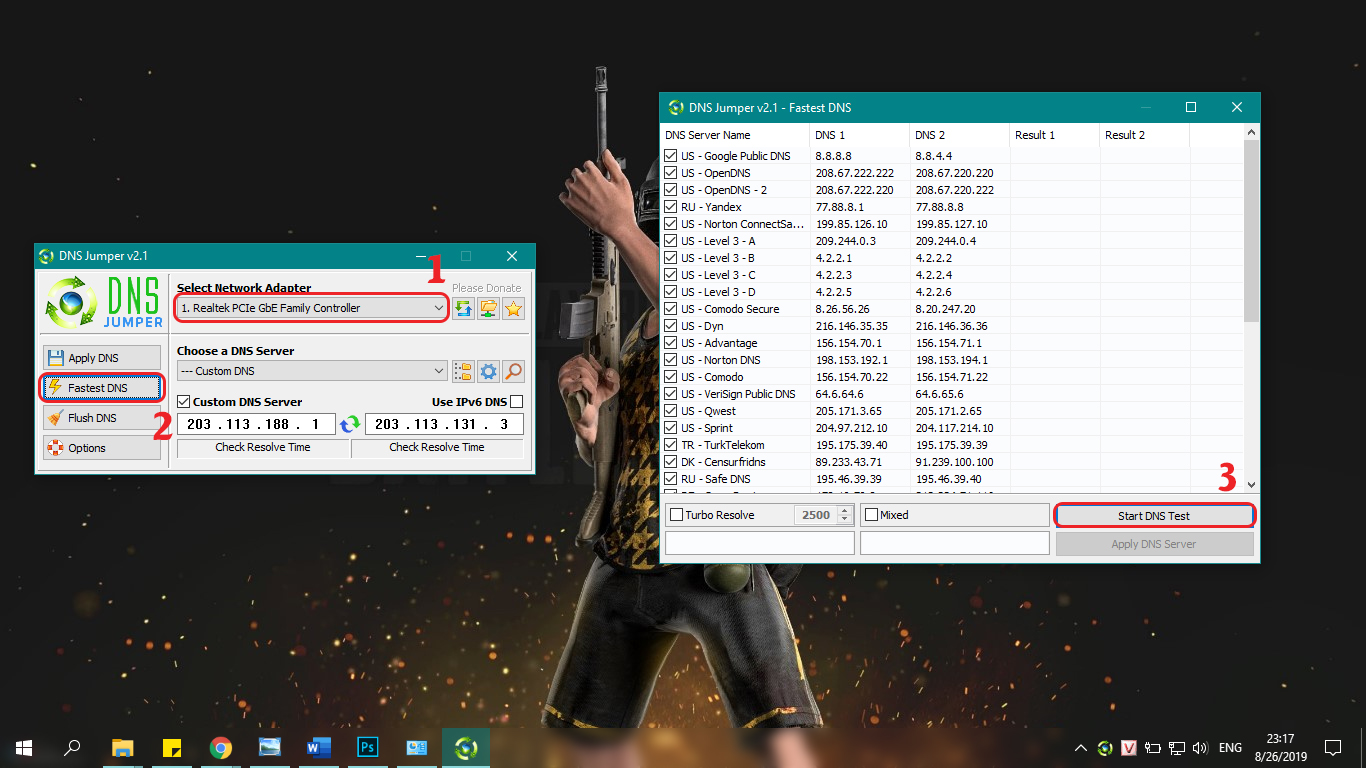1366x768 pixels.
Task: Uncheck TR - TurkTelekom checkbox
Action: [671, 445]
